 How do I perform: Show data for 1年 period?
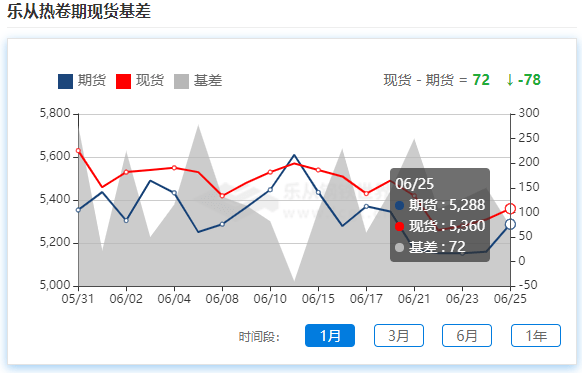pos(536,336)
